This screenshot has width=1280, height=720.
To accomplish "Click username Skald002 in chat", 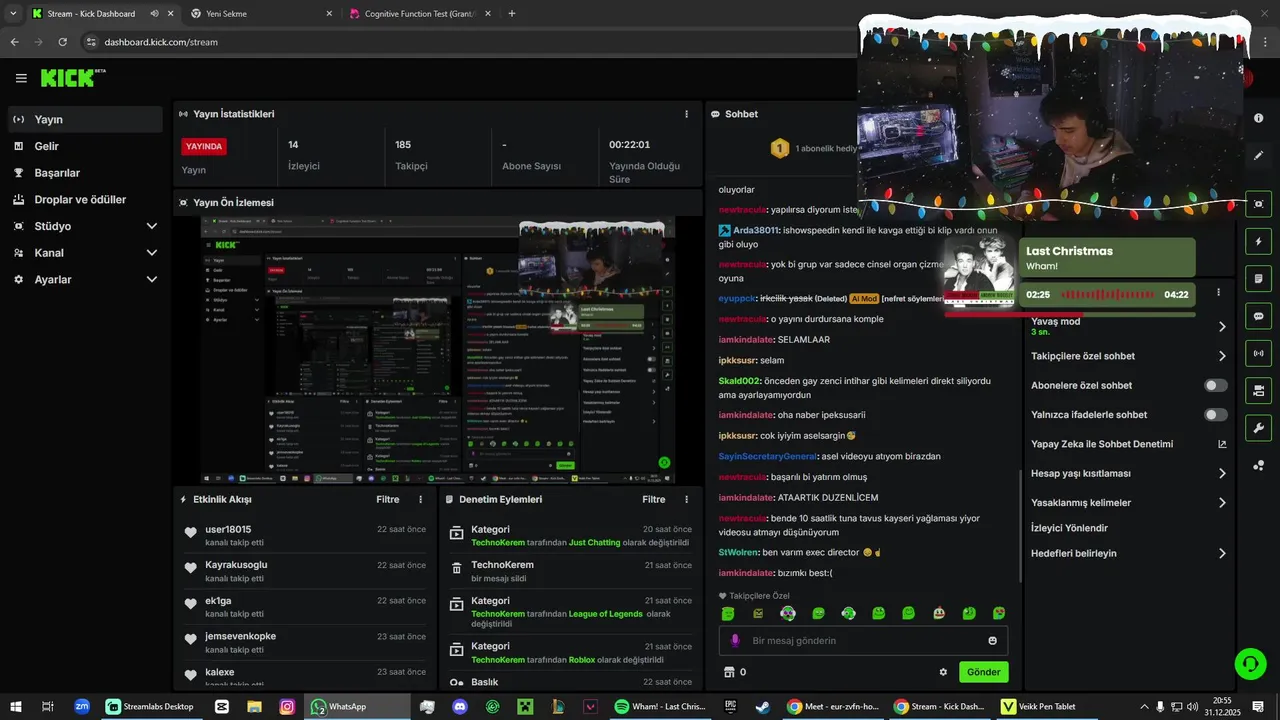I will 739,381.
